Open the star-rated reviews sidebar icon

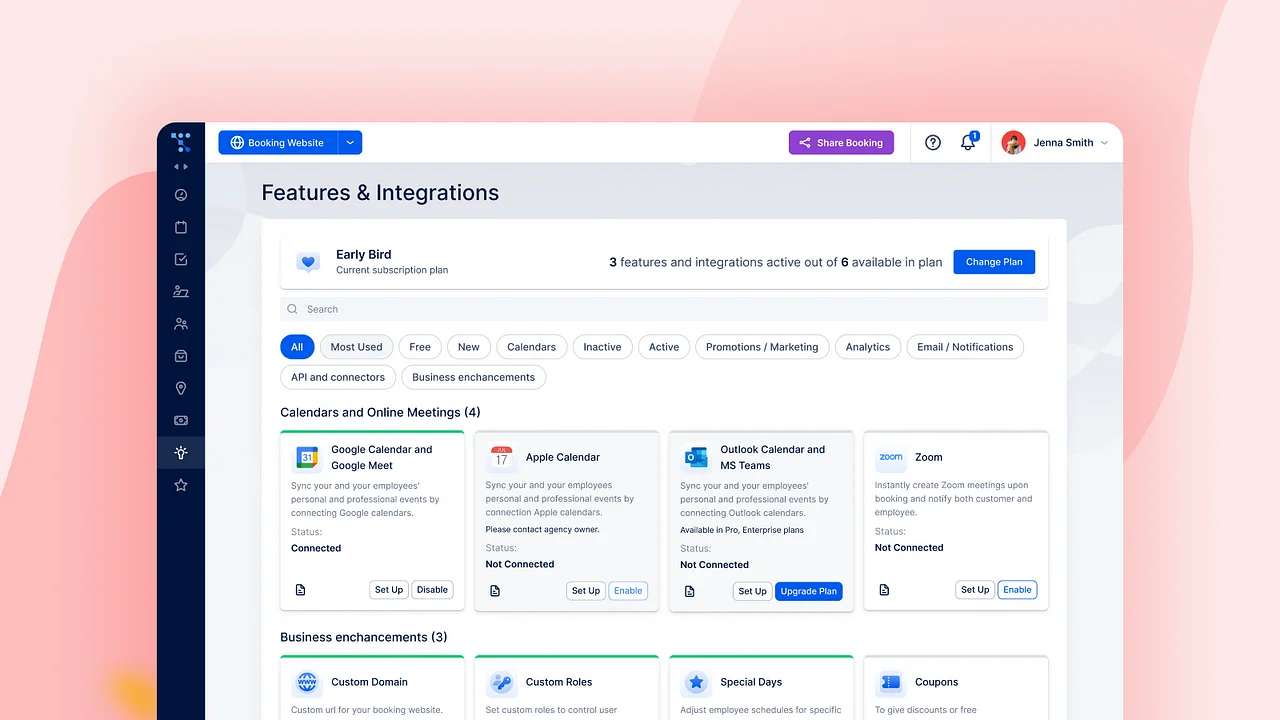[181, 484]
